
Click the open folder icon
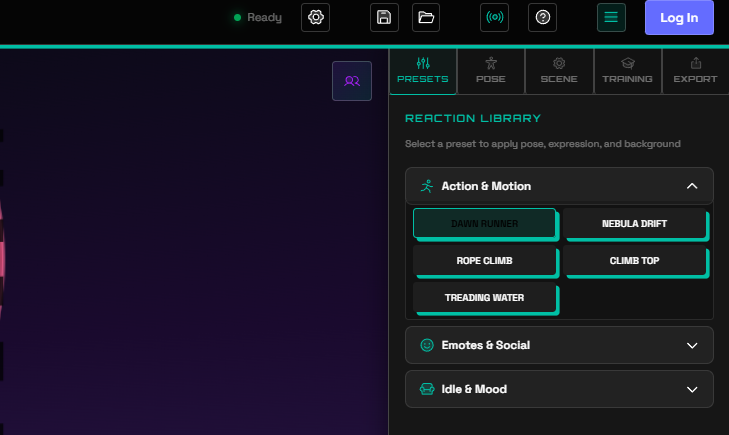tap(426, 18)
